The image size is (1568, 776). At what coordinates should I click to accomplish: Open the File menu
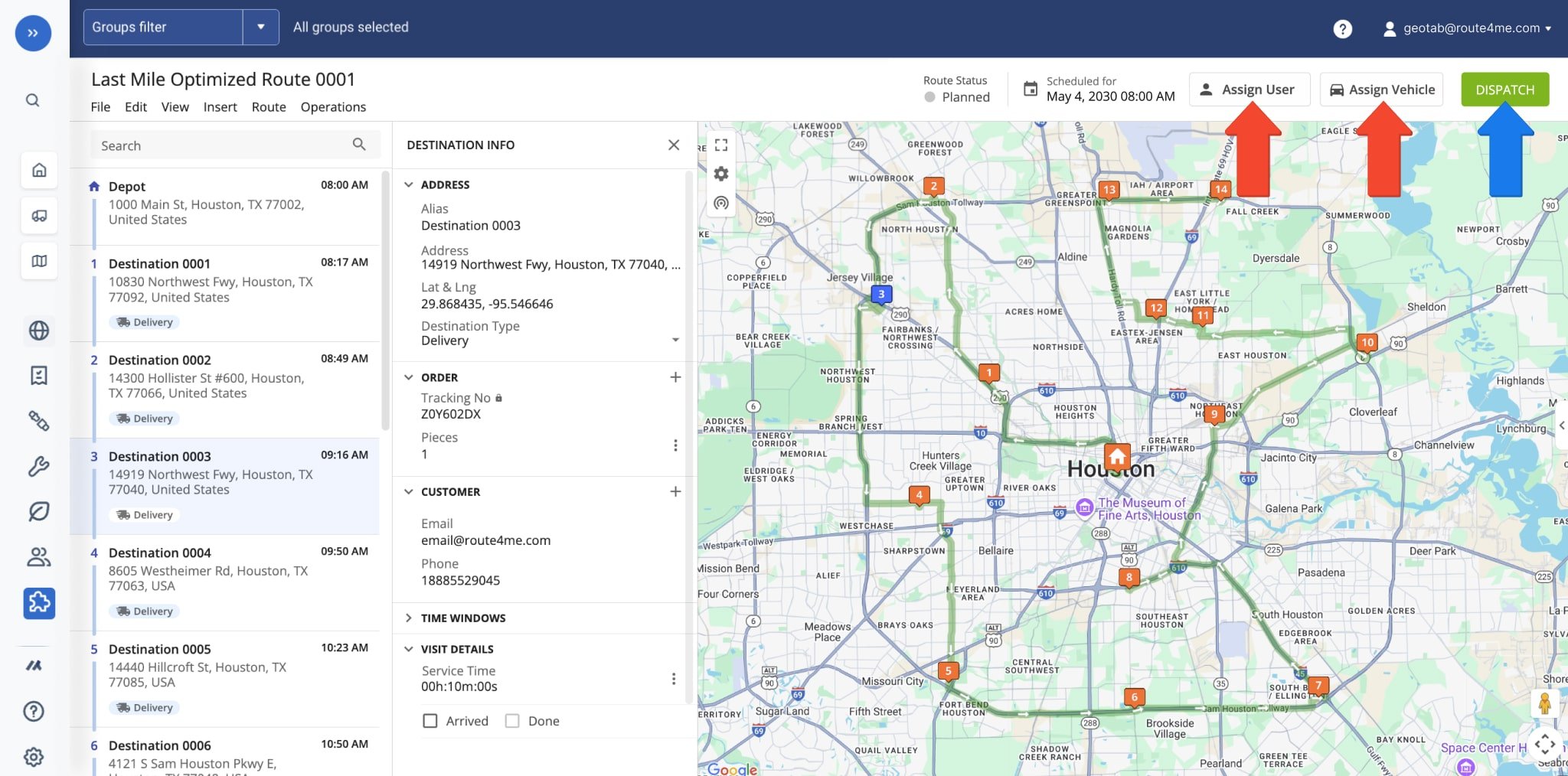100,107
